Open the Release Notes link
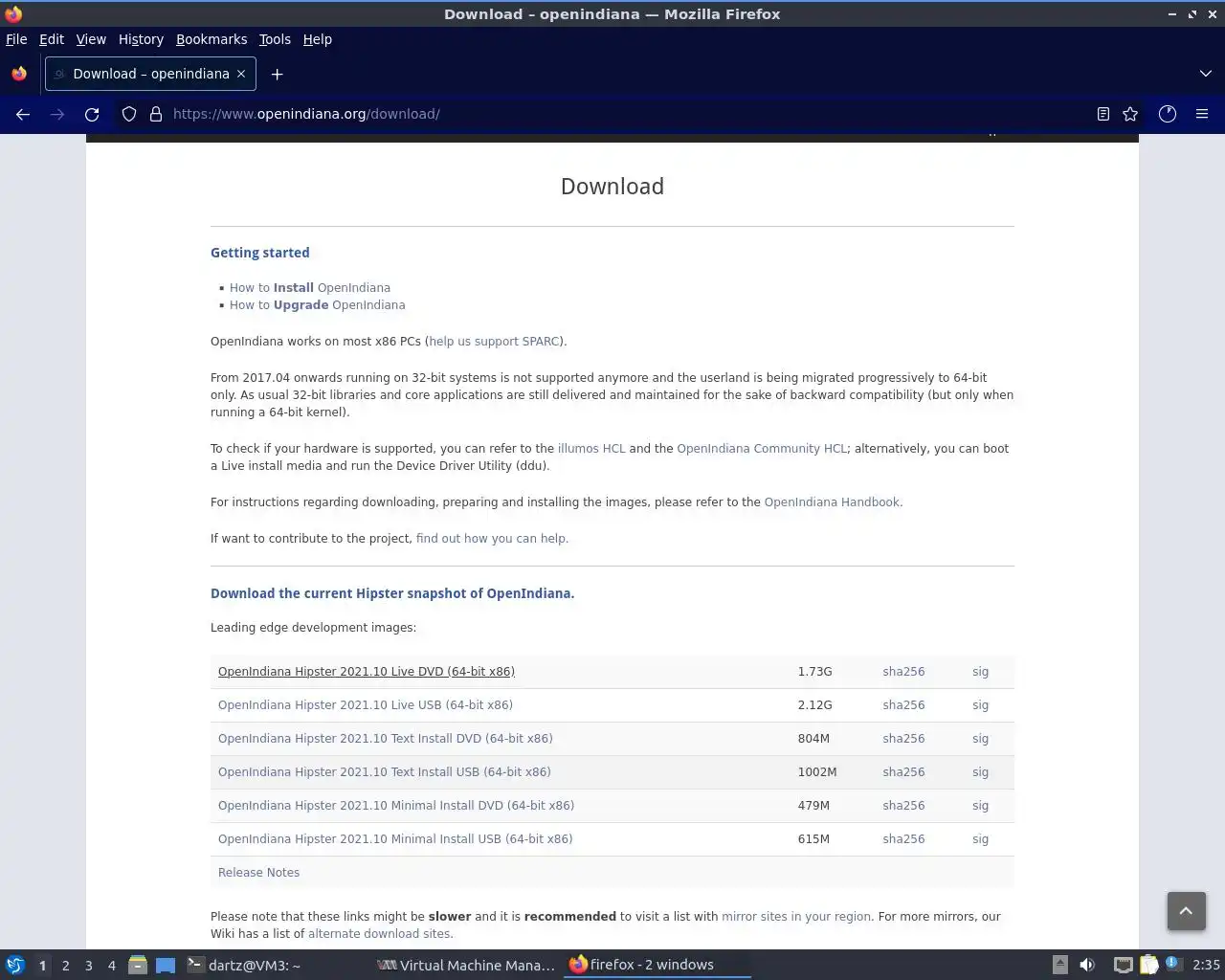 pos(258,872)
